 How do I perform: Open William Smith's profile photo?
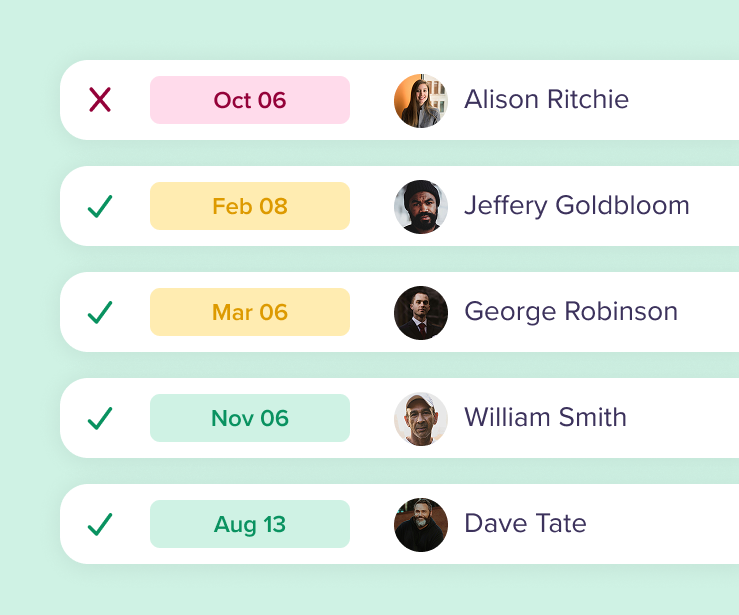point(421,418)
